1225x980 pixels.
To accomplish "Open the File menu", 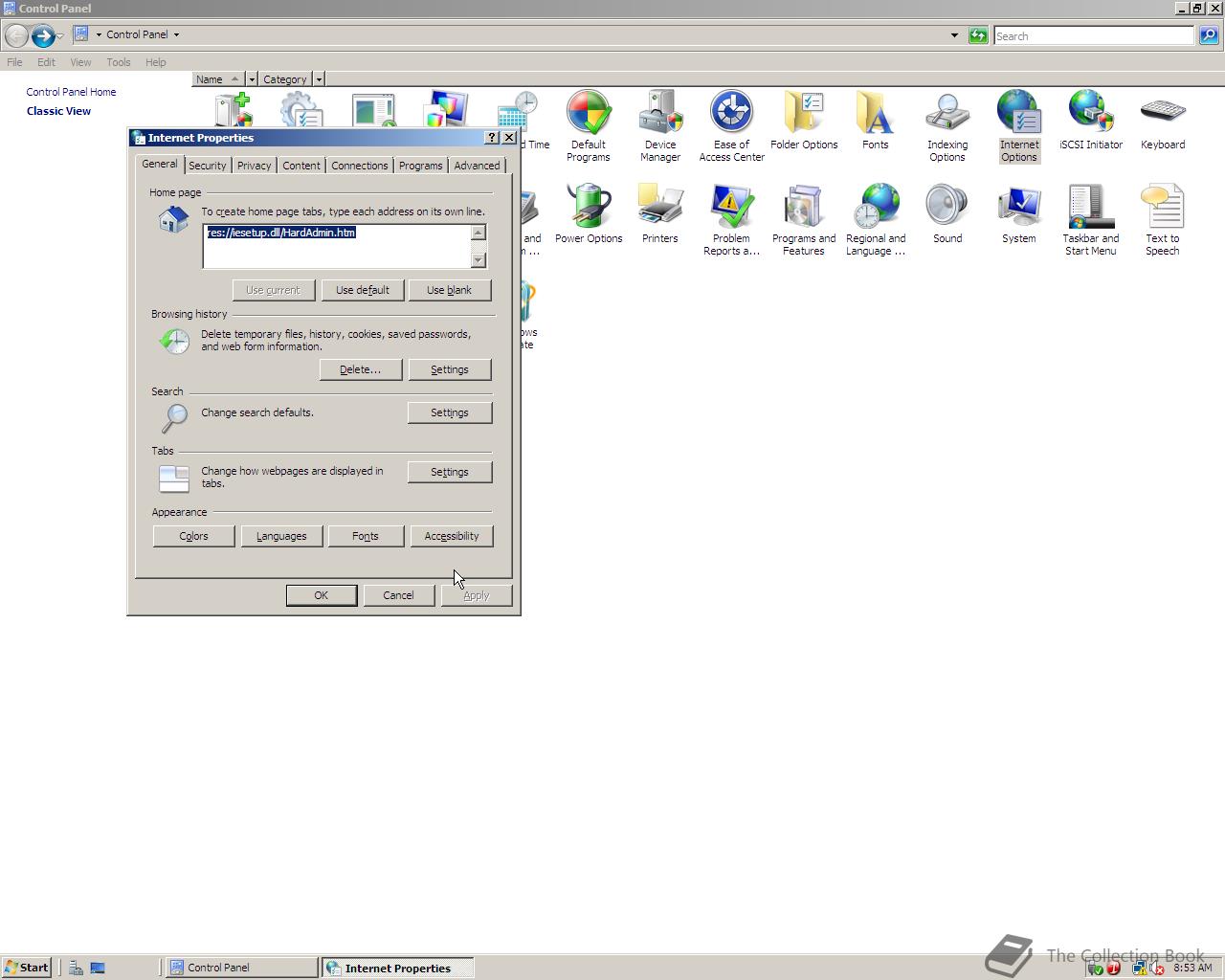I will [x=14, y=62].
